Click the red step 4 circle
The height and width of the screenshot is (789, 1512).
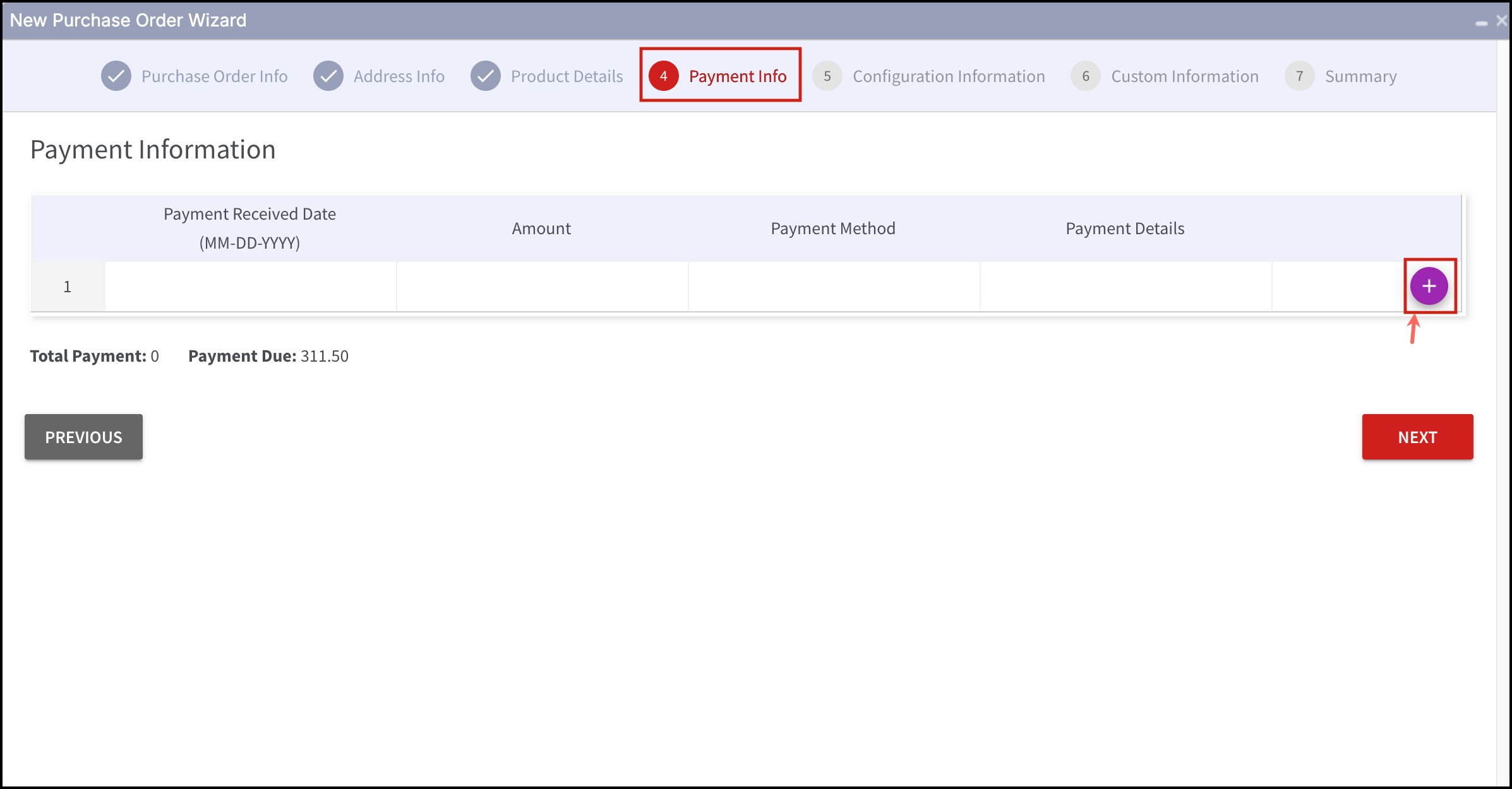pyautogui.click(x=663, y=76)
